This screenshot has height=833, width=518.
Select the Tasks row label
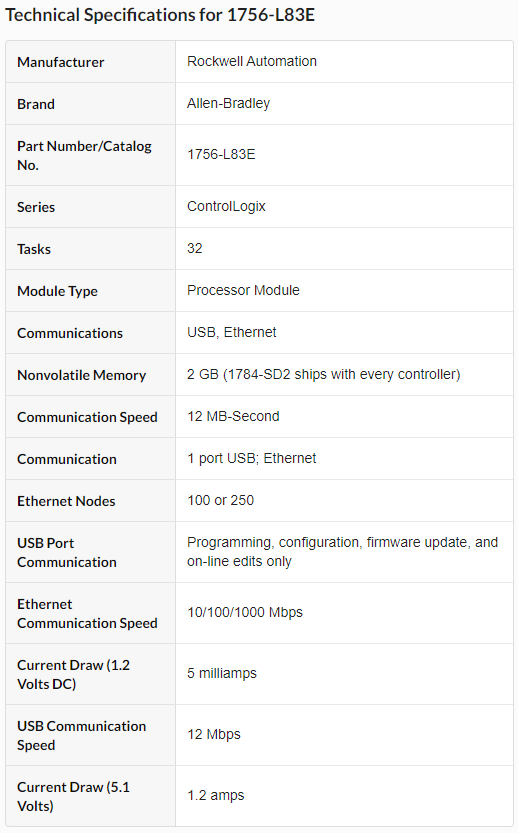34,249
